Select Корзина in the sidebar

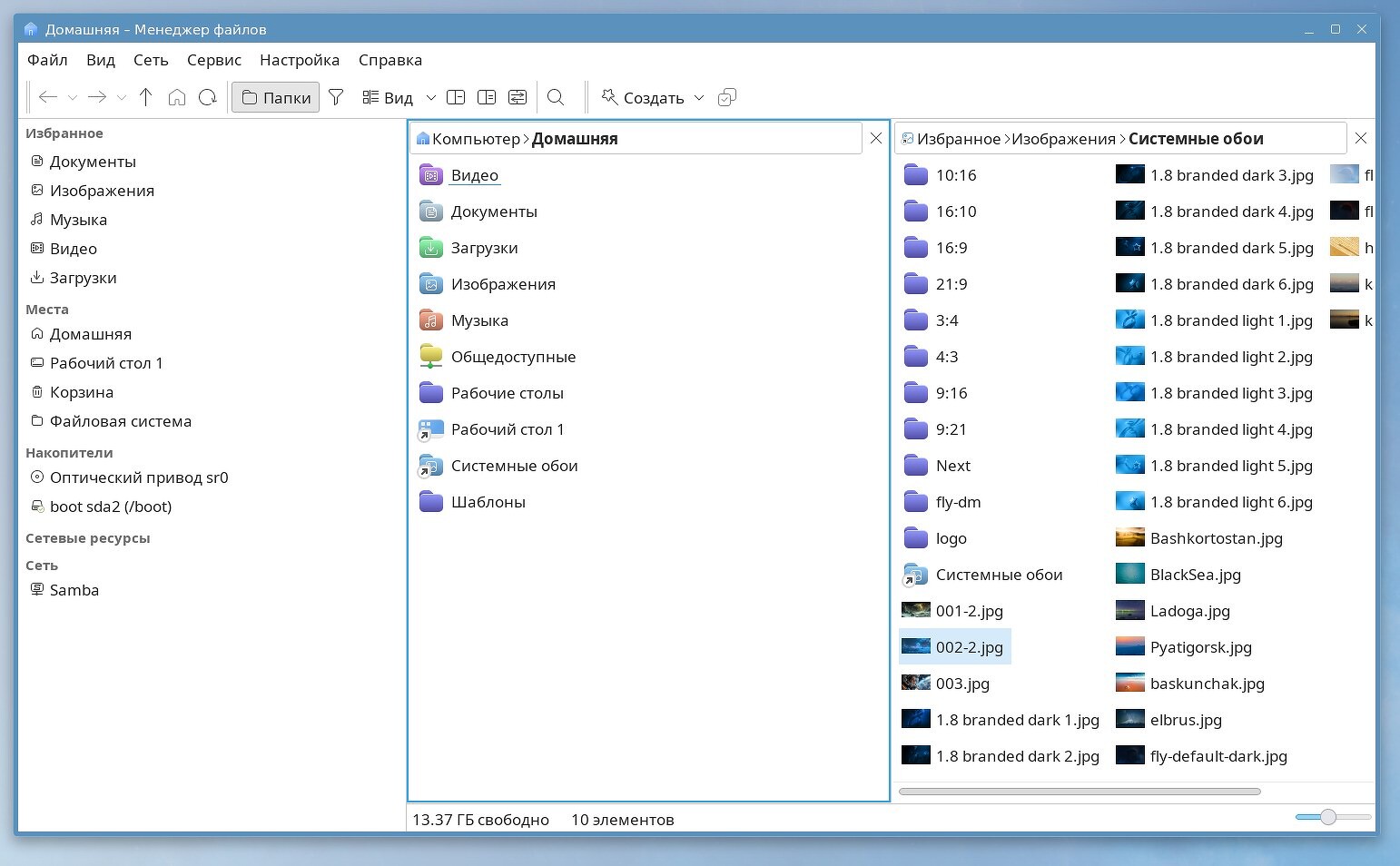[x=82, y=392]
